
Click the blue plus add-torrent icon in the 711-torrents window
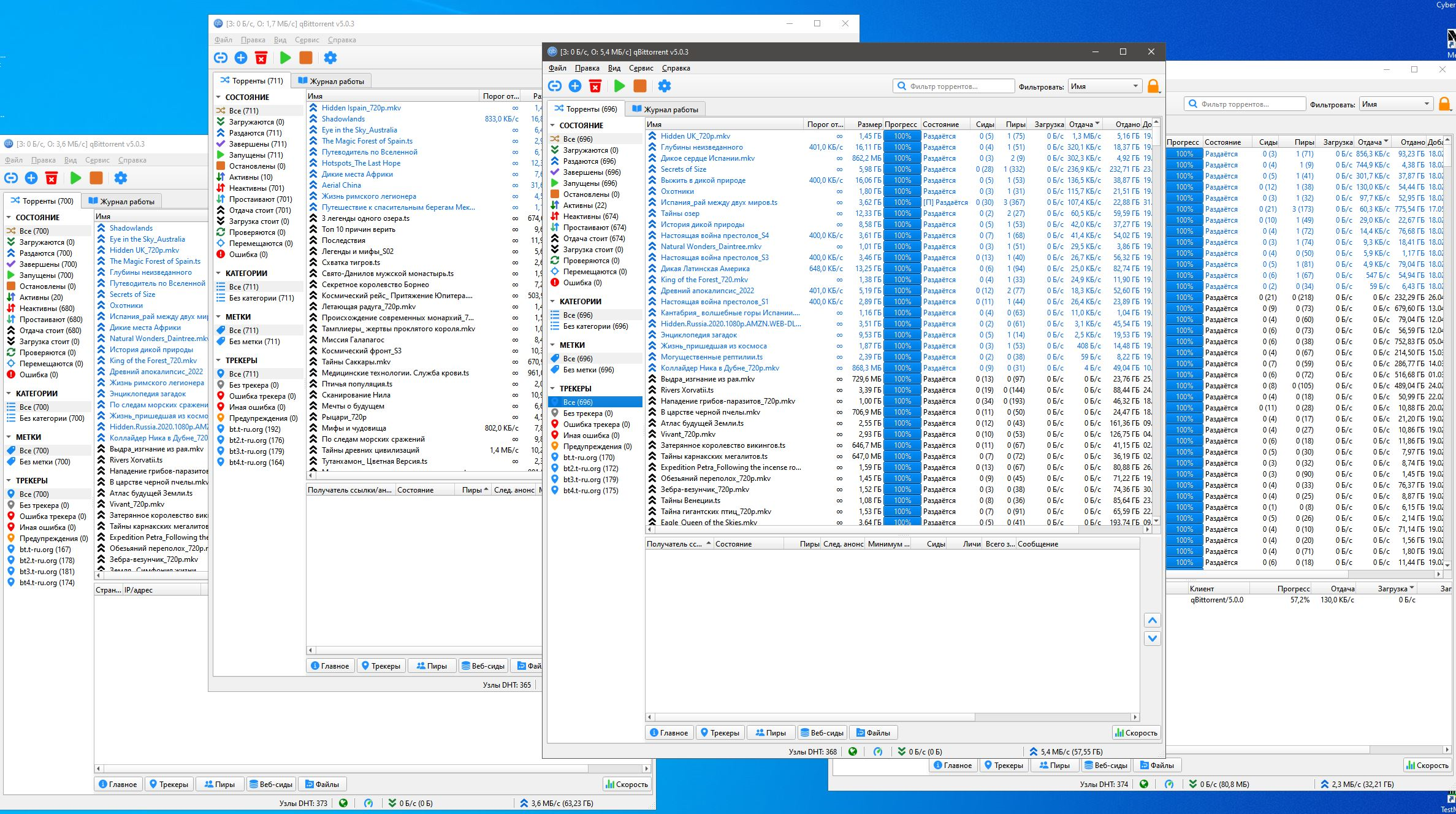(241, 58)
